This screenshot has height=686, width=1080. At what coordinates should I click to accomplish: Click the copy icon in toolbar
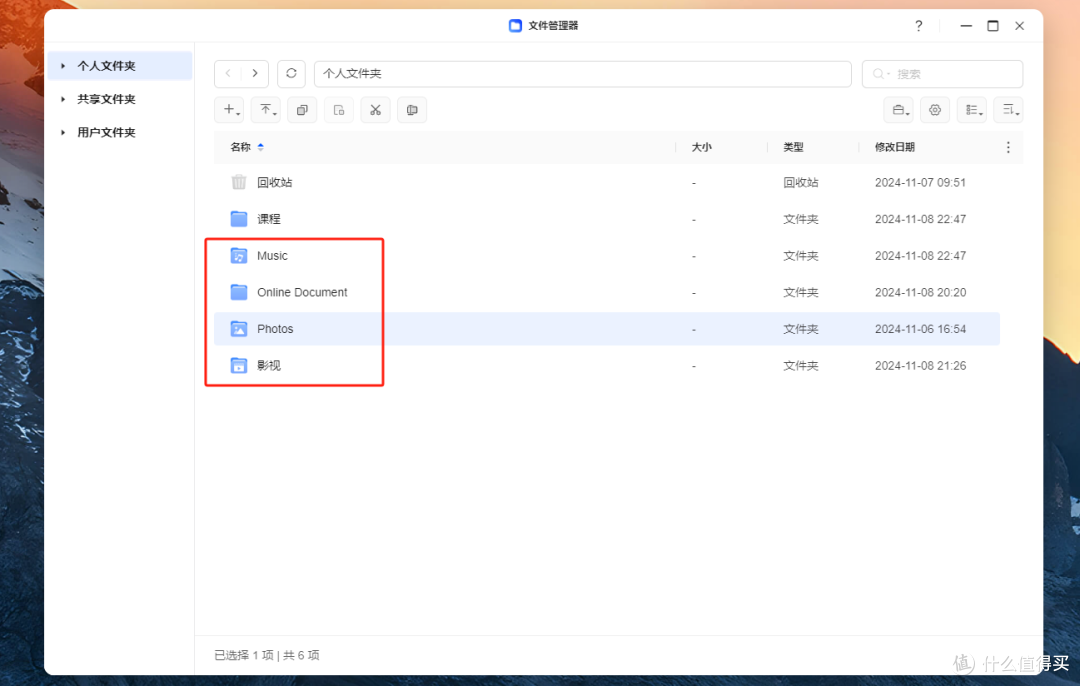[x=302, y=110]
